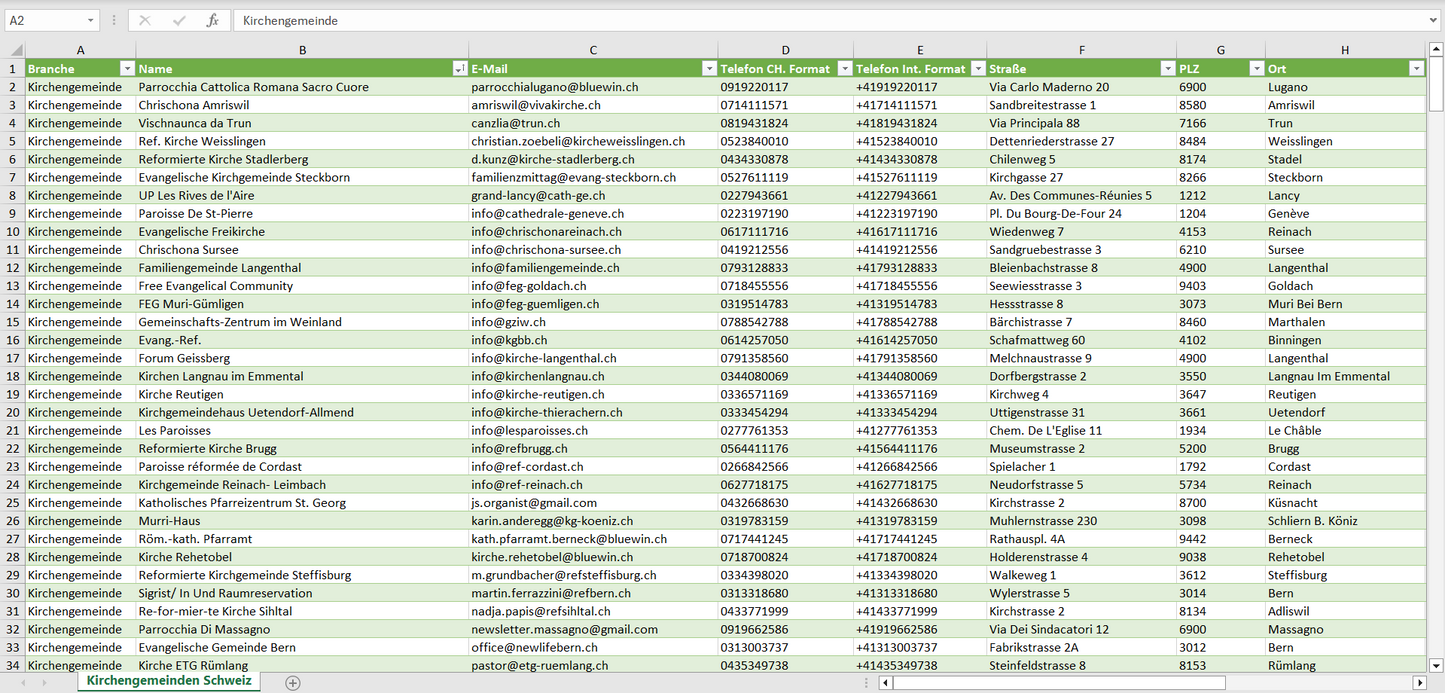Open the PLZ column filter dropdown

point(1256,69)
